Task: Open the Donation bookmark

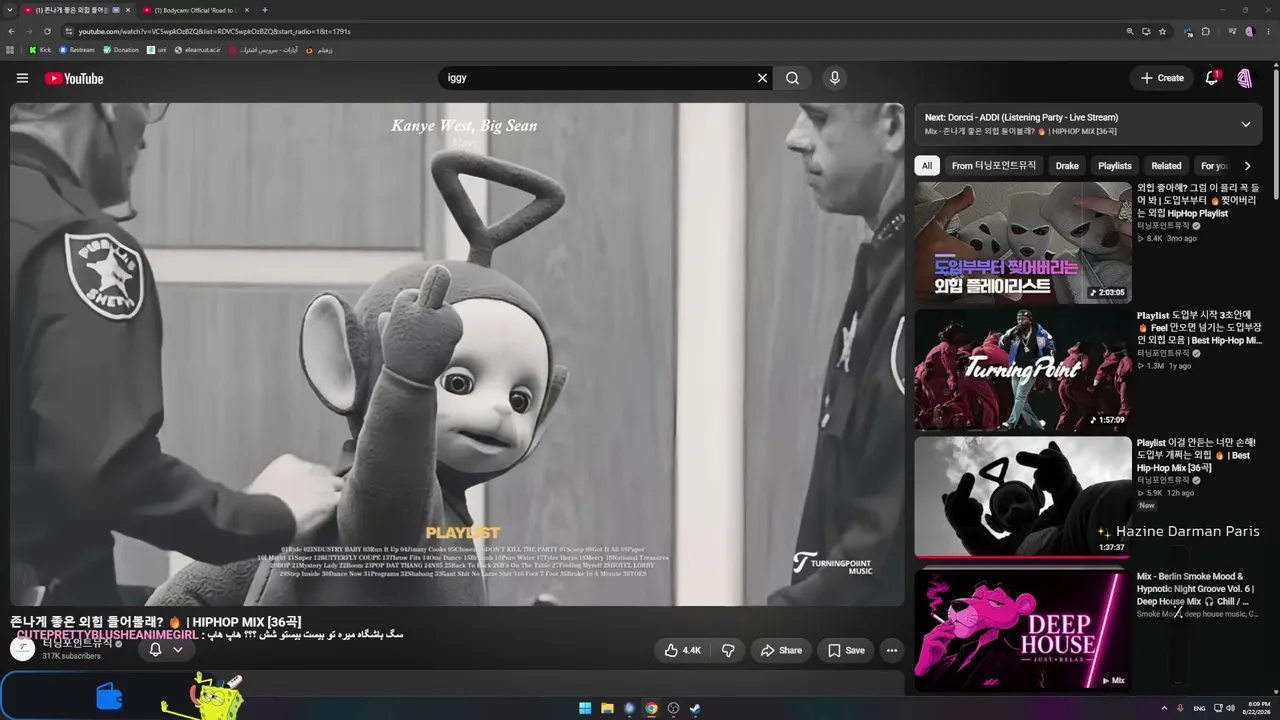Action: 121,50
